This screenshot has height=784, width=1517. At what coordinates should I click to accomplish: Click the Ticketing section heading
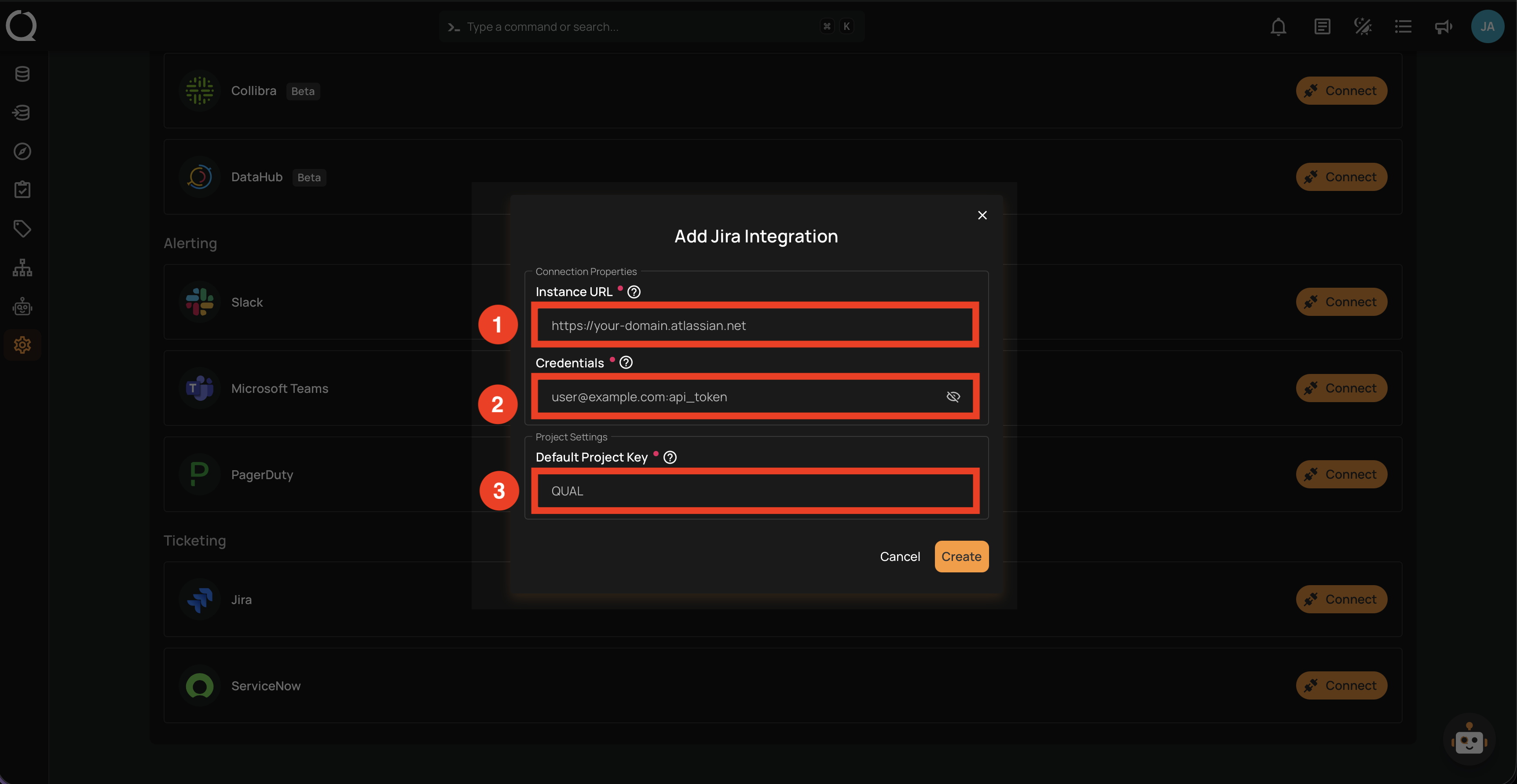[195, 541]
